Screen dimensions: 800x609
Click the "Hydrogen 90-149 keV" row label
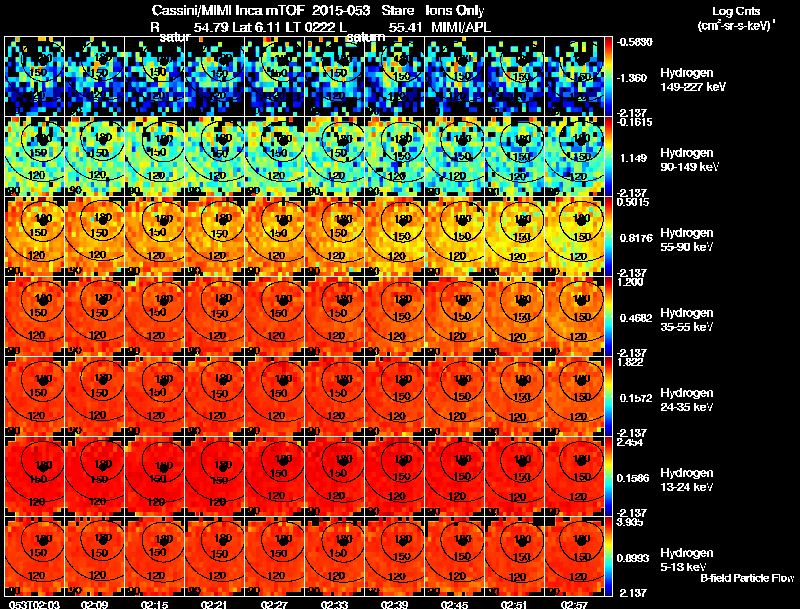coord(689,160)
